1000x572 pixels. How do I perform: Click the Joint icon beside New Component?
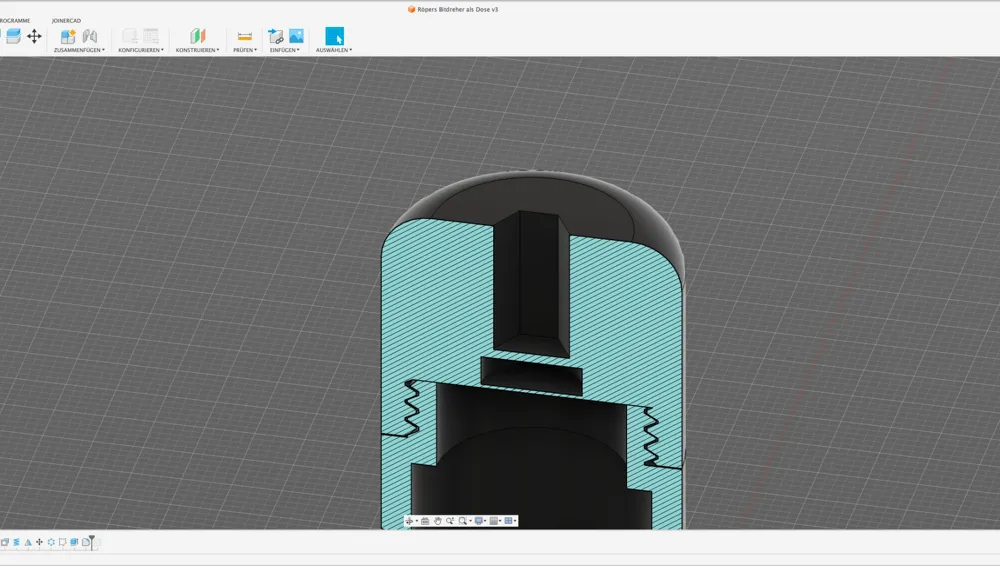click(90, 36)
